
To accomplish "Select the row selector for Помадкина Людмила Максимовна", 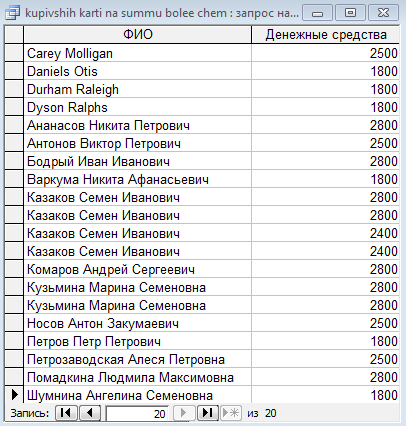I will [x=14, y=377].
